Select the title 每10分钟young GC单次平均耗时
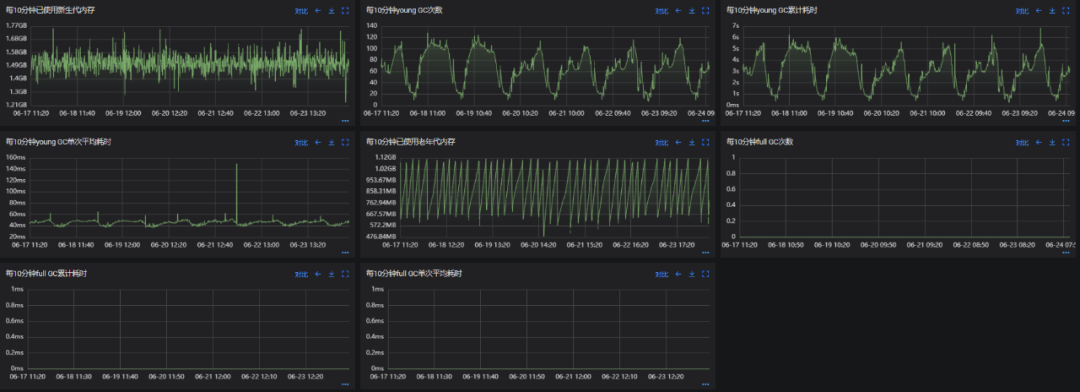Viewport: 1080px width, 392px height. point(59,142)
